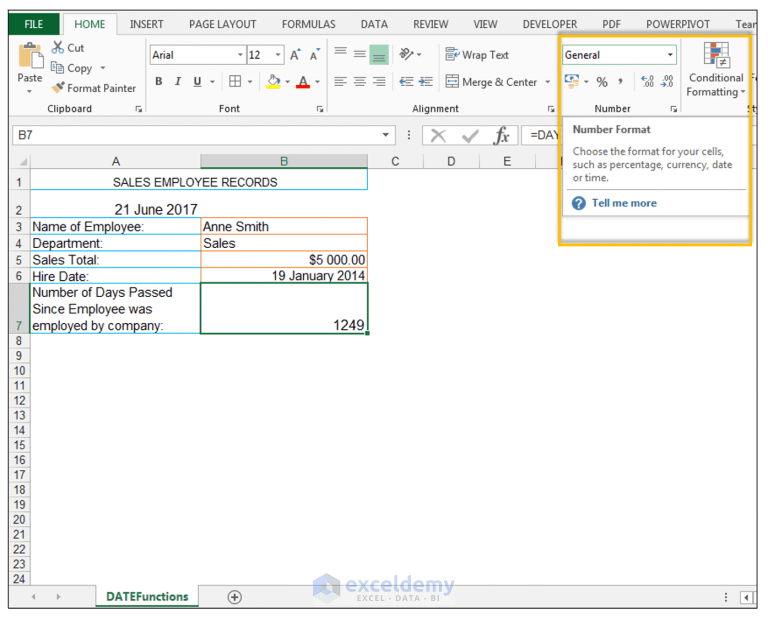Switch to DATA tab

click(x=374, y=24)
